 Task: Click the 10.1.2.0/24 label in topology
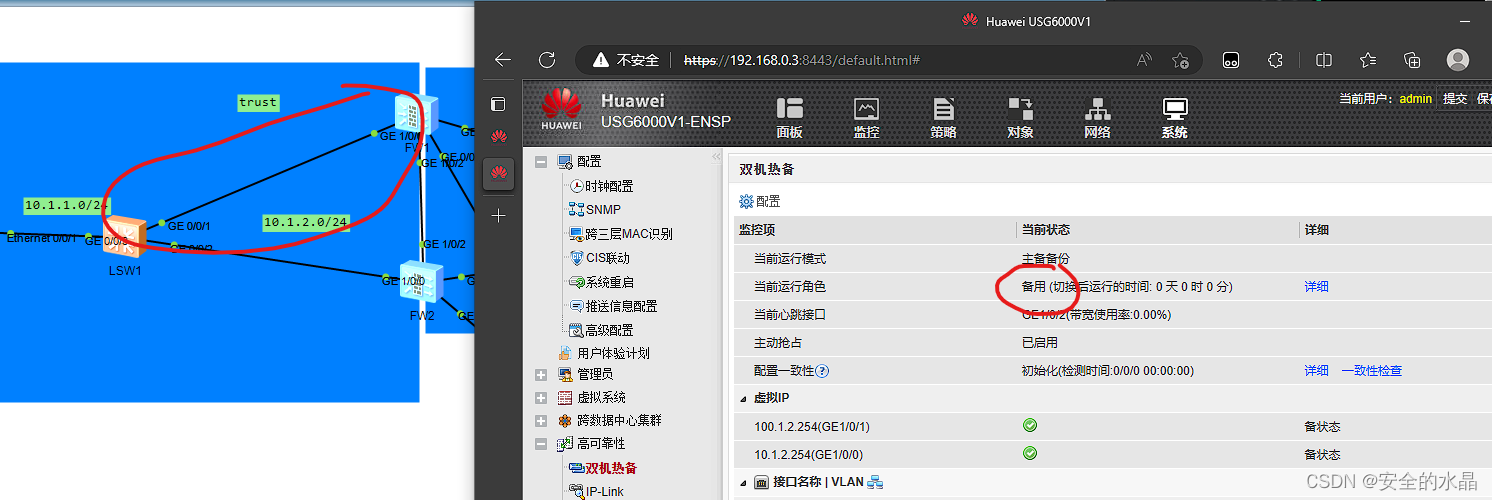coord(306,222)
